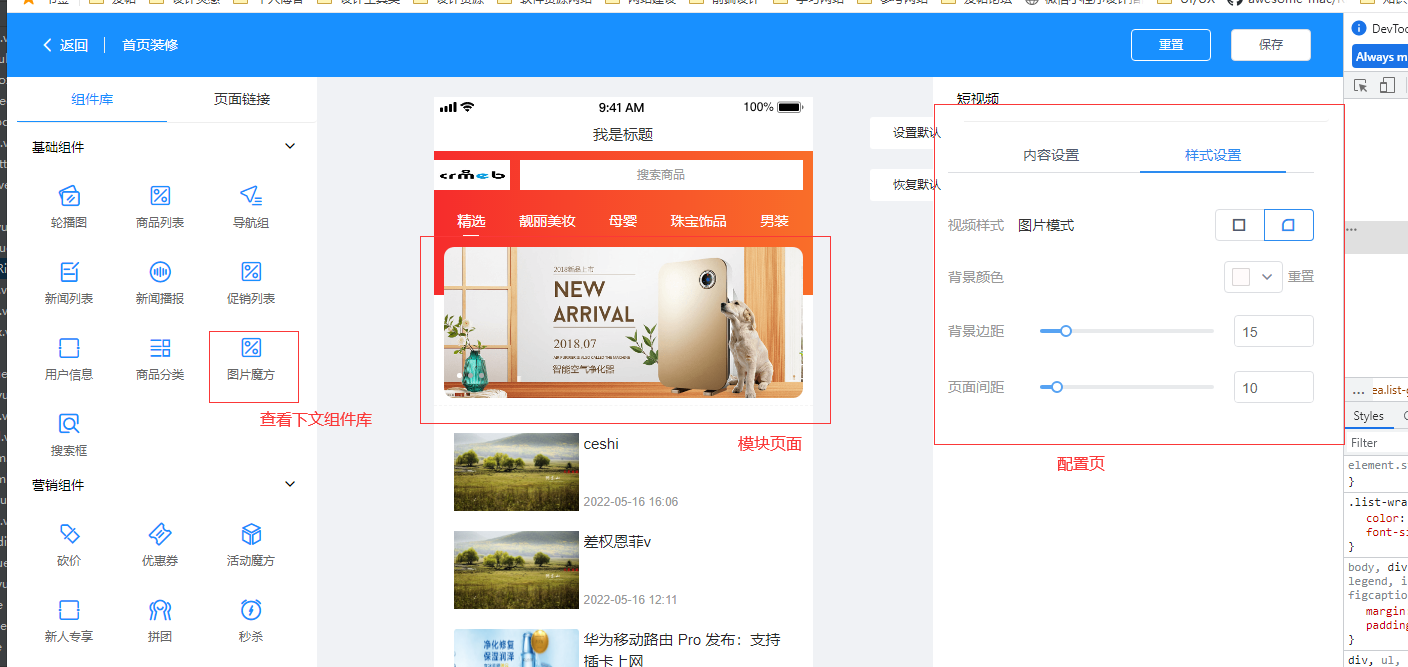Viewport: 1408px width, 667px height.
Task: Add the 新人专享 component
Action: tap(69, 620)
